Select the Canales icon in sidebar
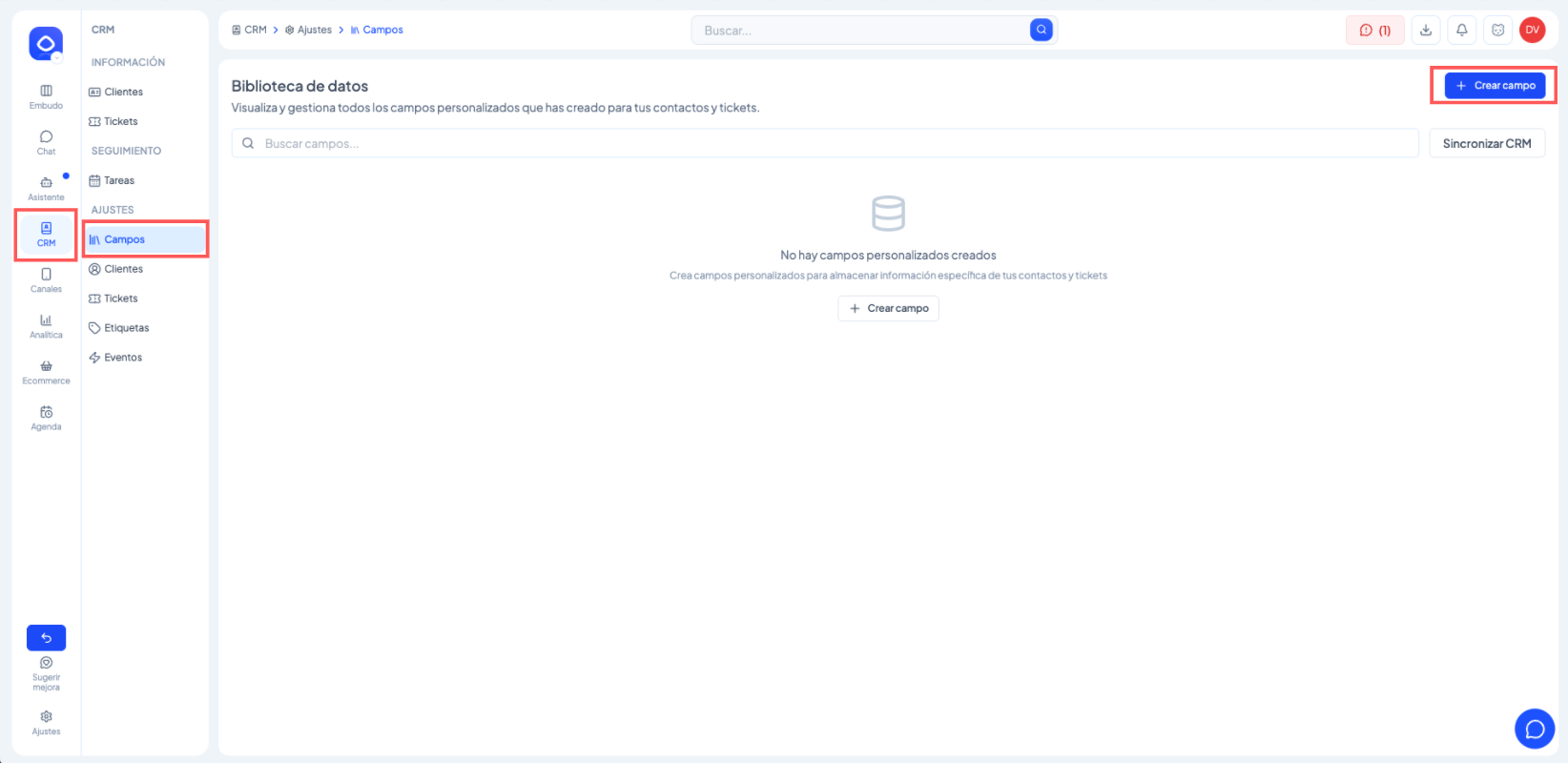The height and width of the screenshot is (763, 1568). 46,275
